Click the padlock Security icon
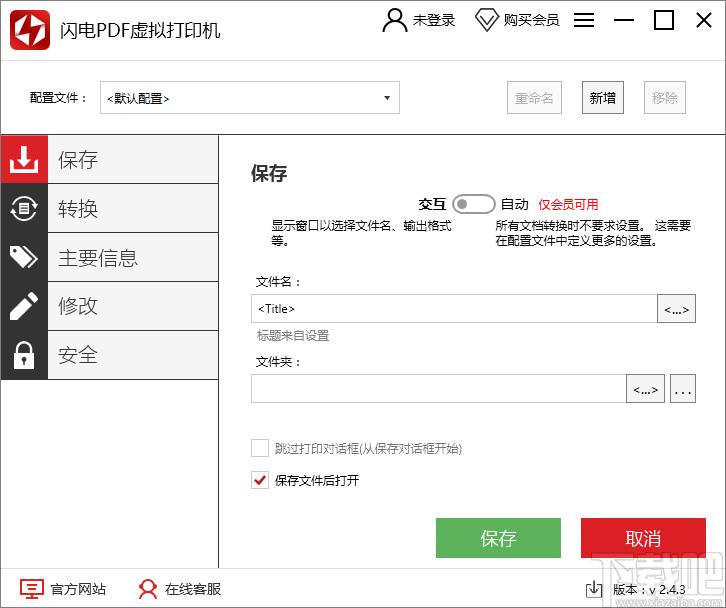Image resolution: width=726 pixels, height=608 pixels. point(24,355)
